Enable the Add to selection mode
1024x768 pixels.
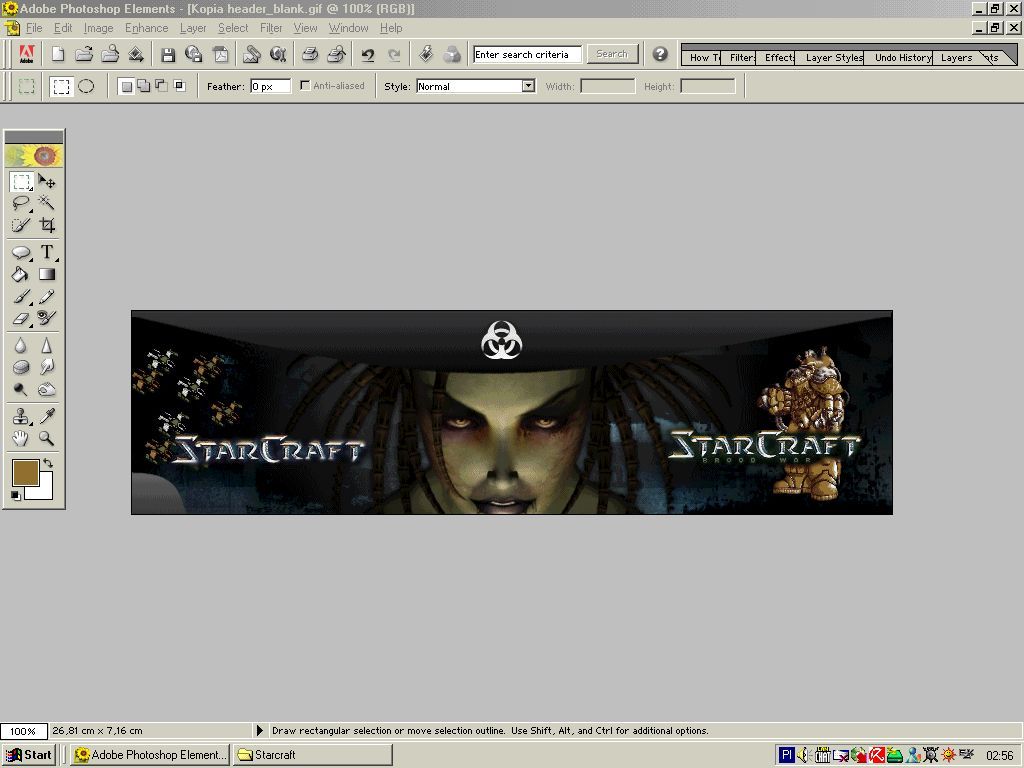[143, 86]
